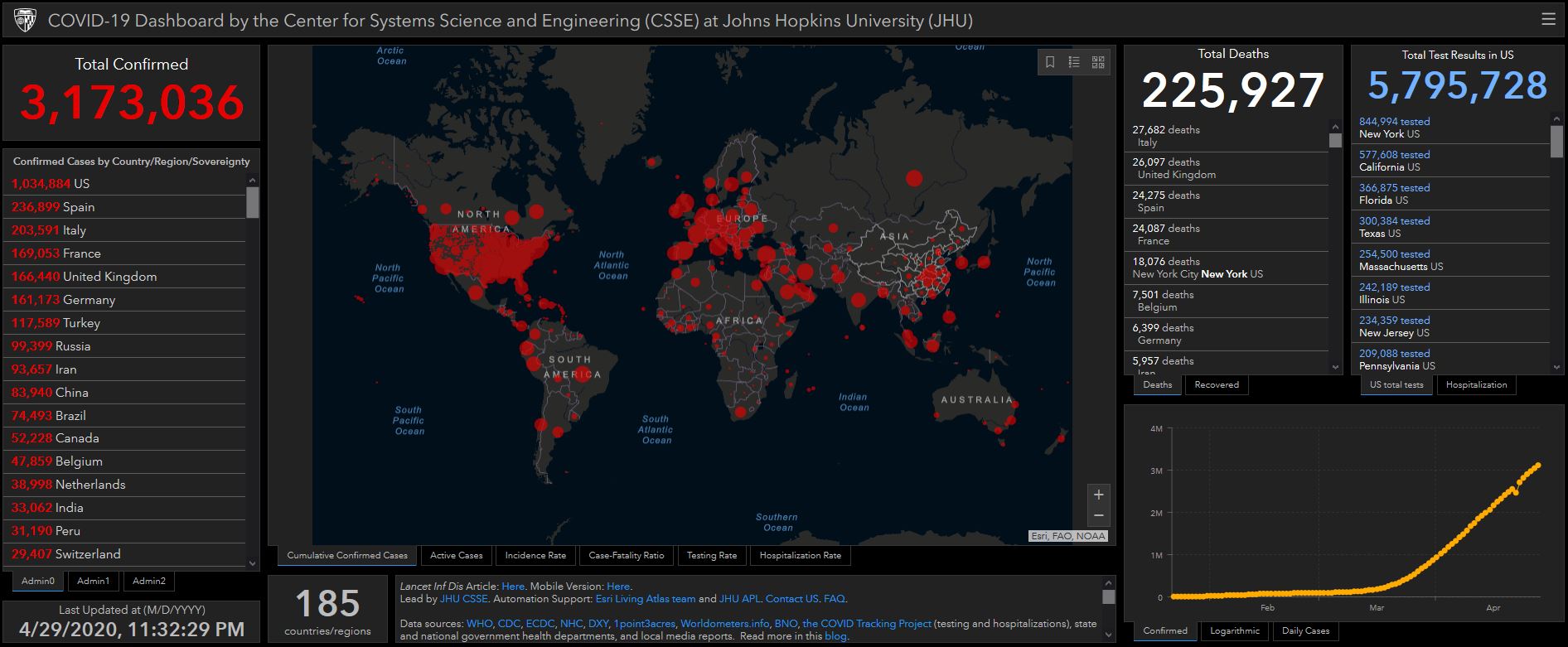Click the US tests list scrollbar thumb
The height and width of the screenshot is (647, 1568).
1556,141
